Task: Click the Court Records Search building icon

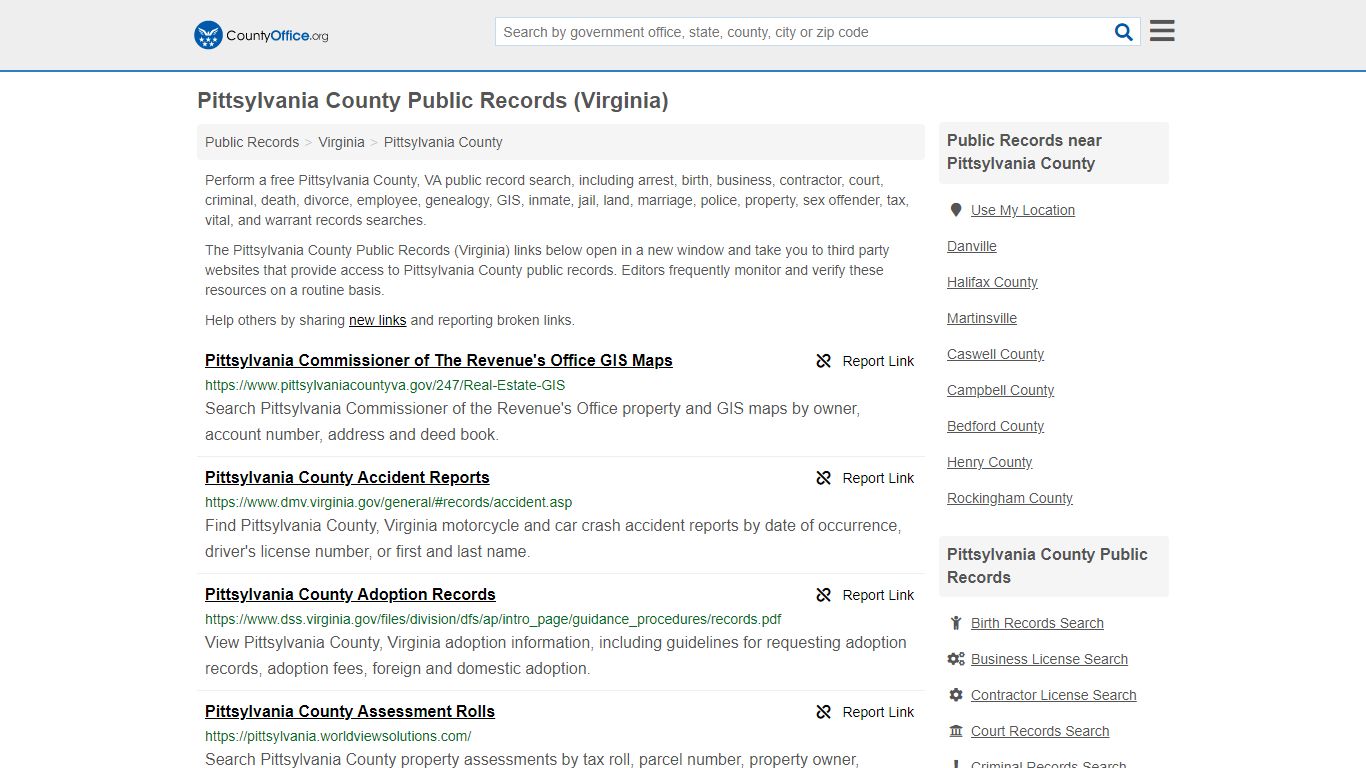Action: click(956, 731)
